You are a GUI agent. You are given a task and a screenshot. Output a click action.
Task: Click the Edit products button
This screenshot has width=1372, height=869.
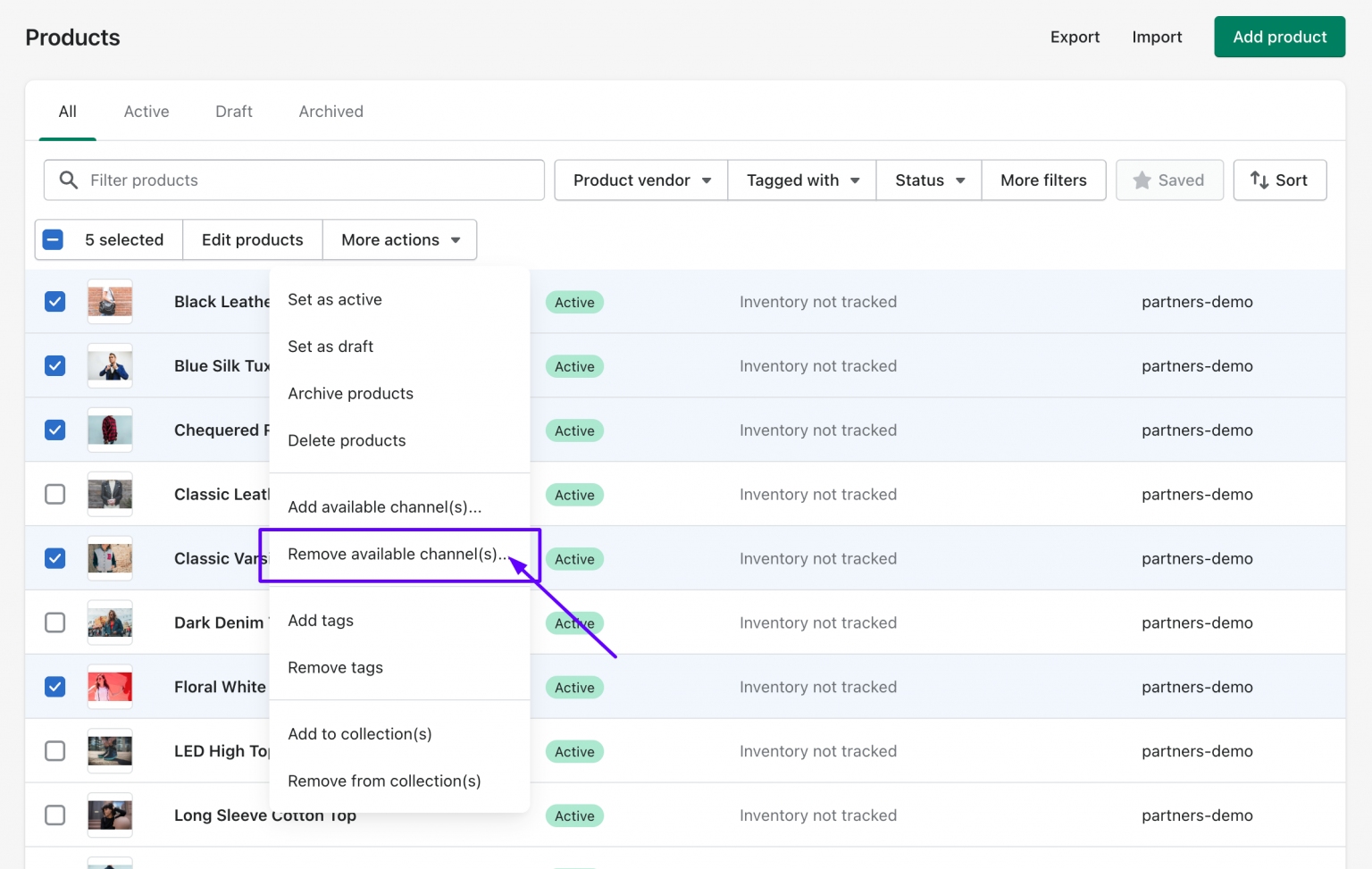(252, 239)
